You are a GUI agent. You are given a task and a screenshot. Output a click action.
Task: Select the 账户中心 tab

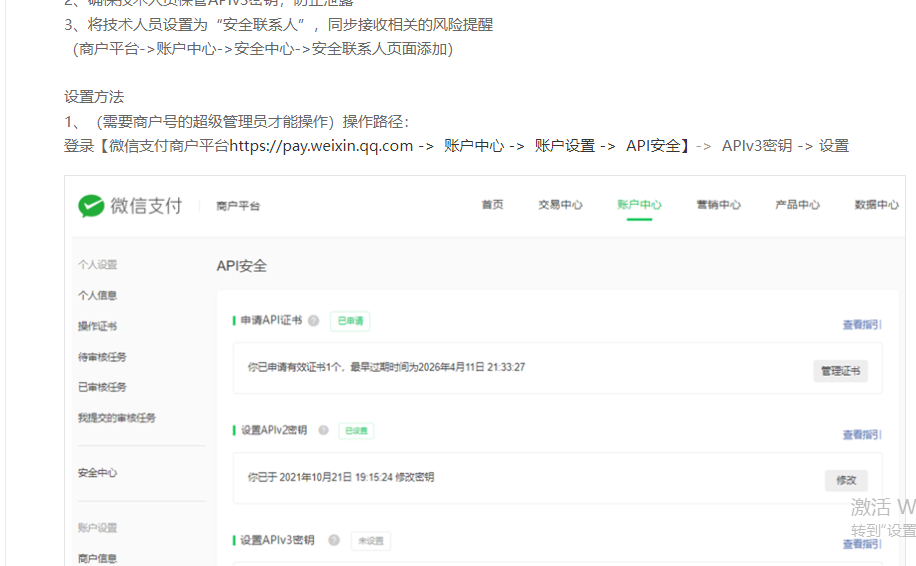point(639,204)
